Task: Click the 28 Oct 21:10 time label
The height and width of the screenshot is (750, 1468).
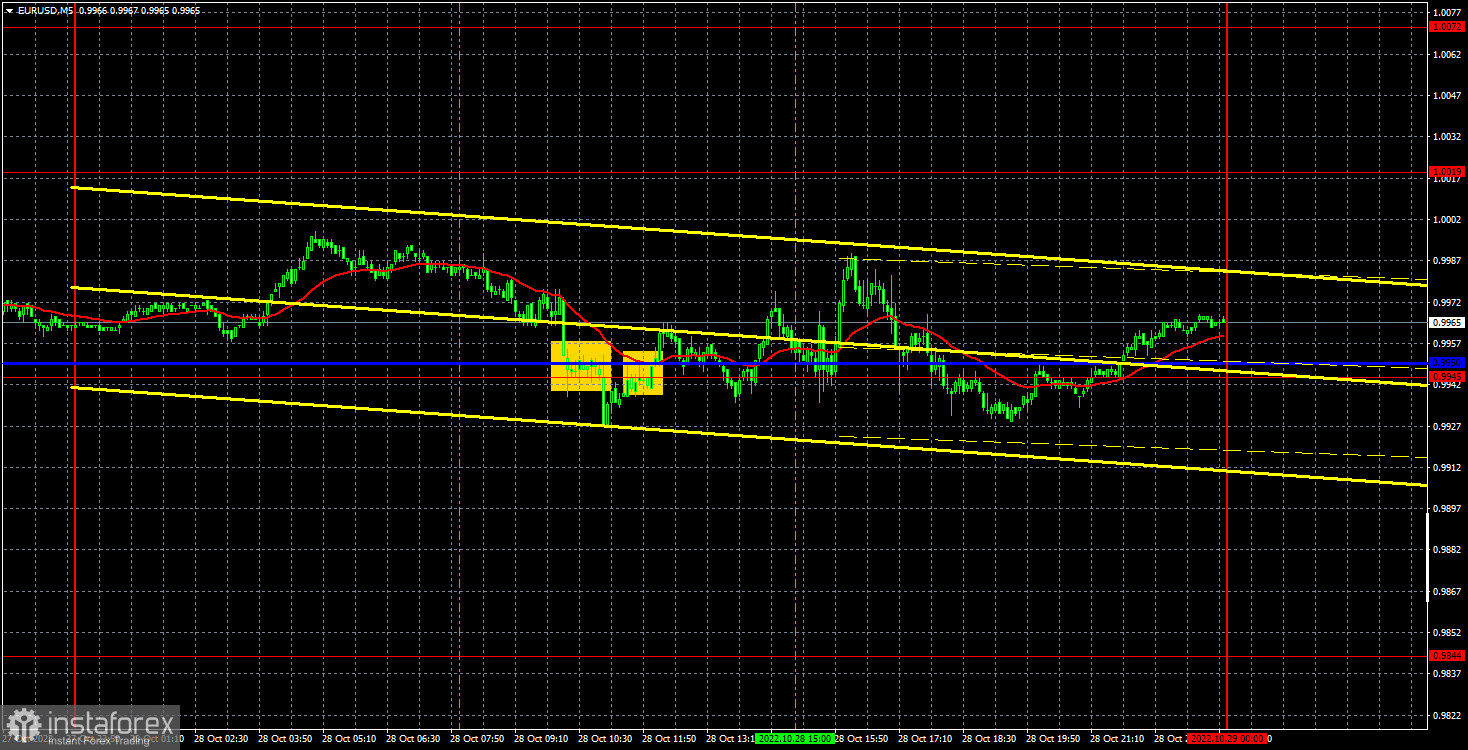Action: [x=1118, y=739]
